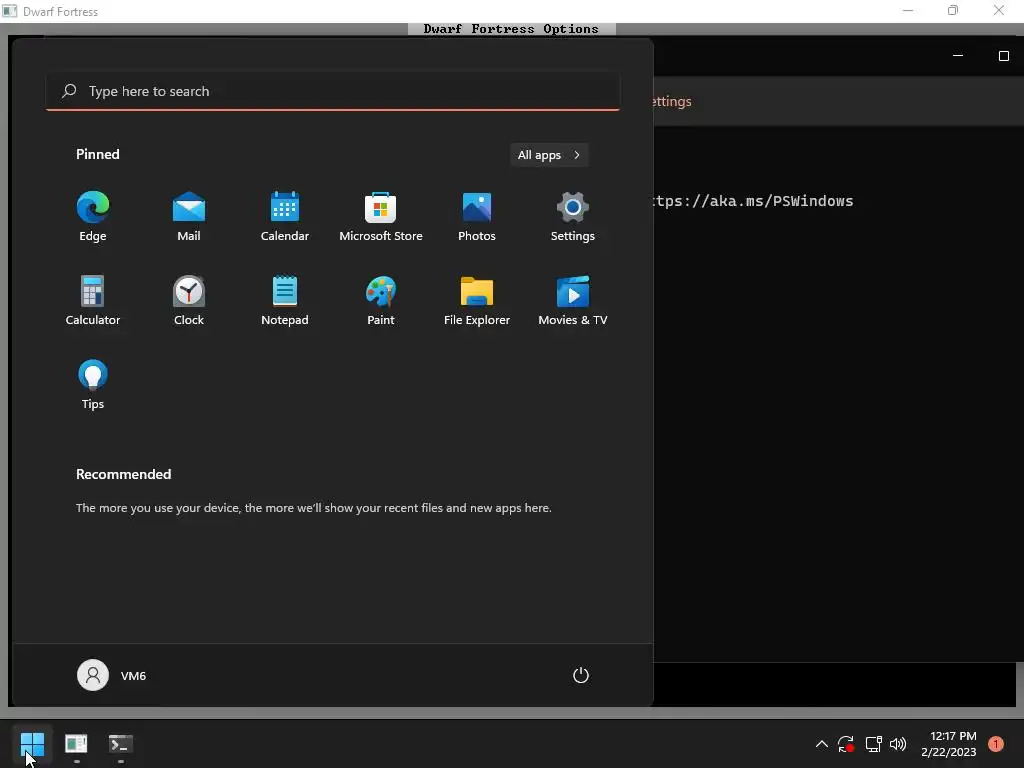The height and width of the screenshot is (768, 1024).
Task: Switch to Terminal app on taskbar
Action: 121,744
